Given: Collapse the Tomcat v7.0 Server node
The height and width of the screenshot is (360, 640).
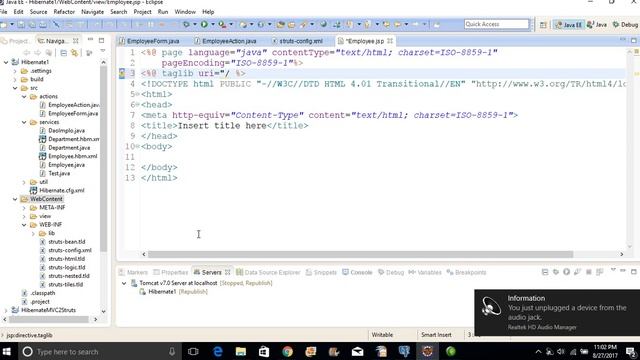Looking at the screenshot, I should tap(124, 283).
